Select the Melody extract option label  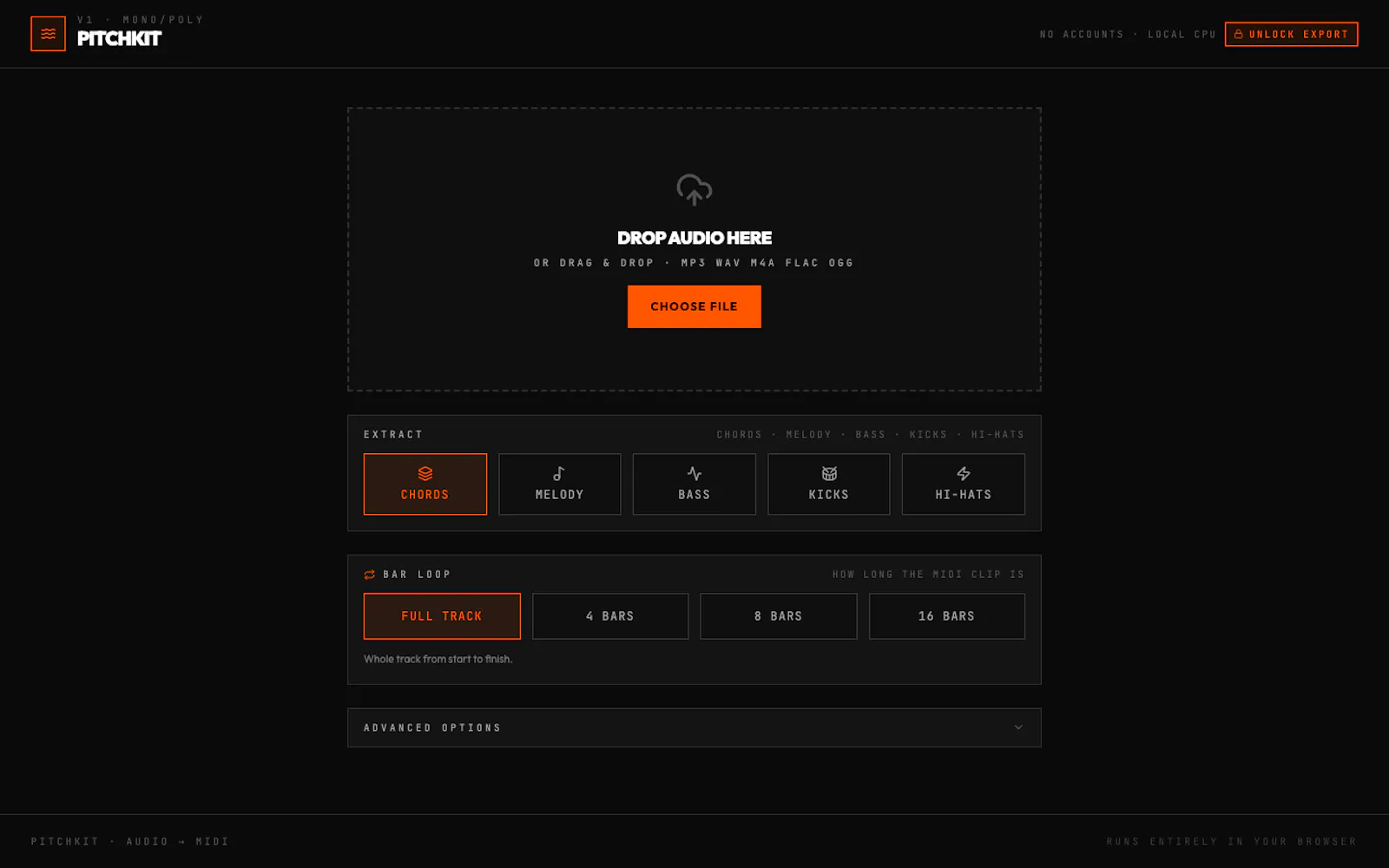[559, 495]
